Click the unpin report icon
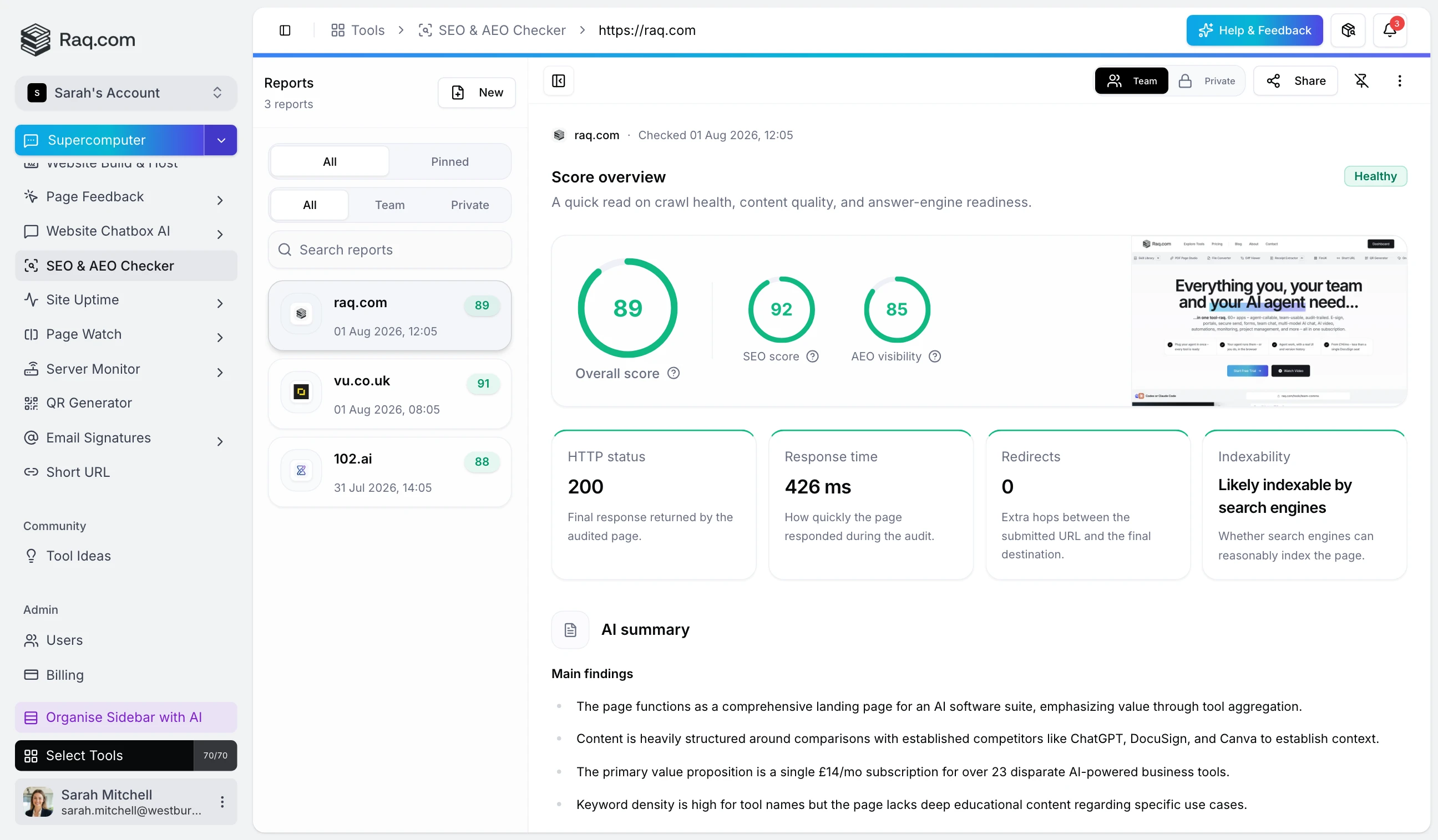 pos(1361,81)
